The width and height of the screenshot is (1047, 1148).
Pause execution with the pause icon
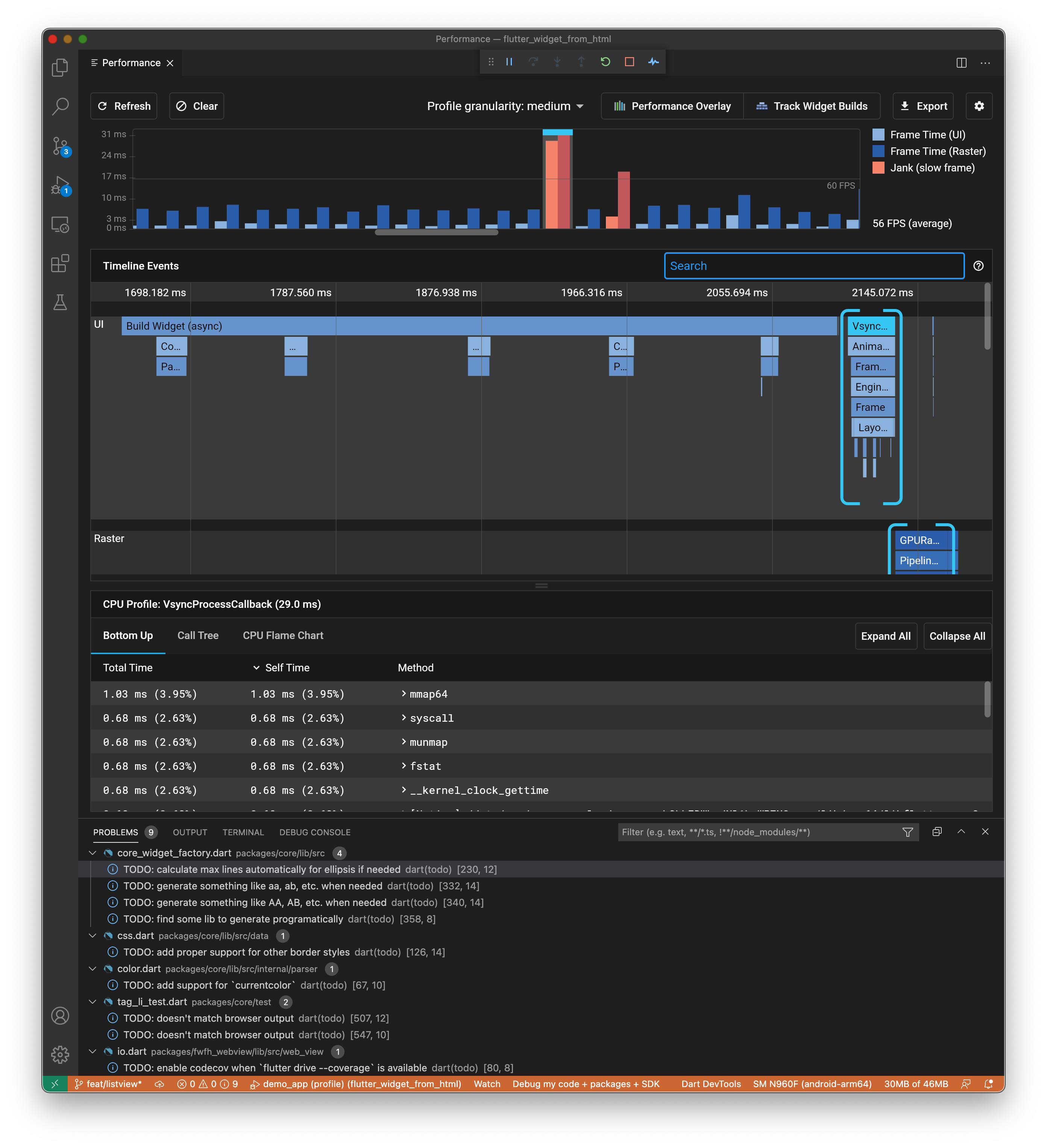pyautogui.click(x=509, y=62)
